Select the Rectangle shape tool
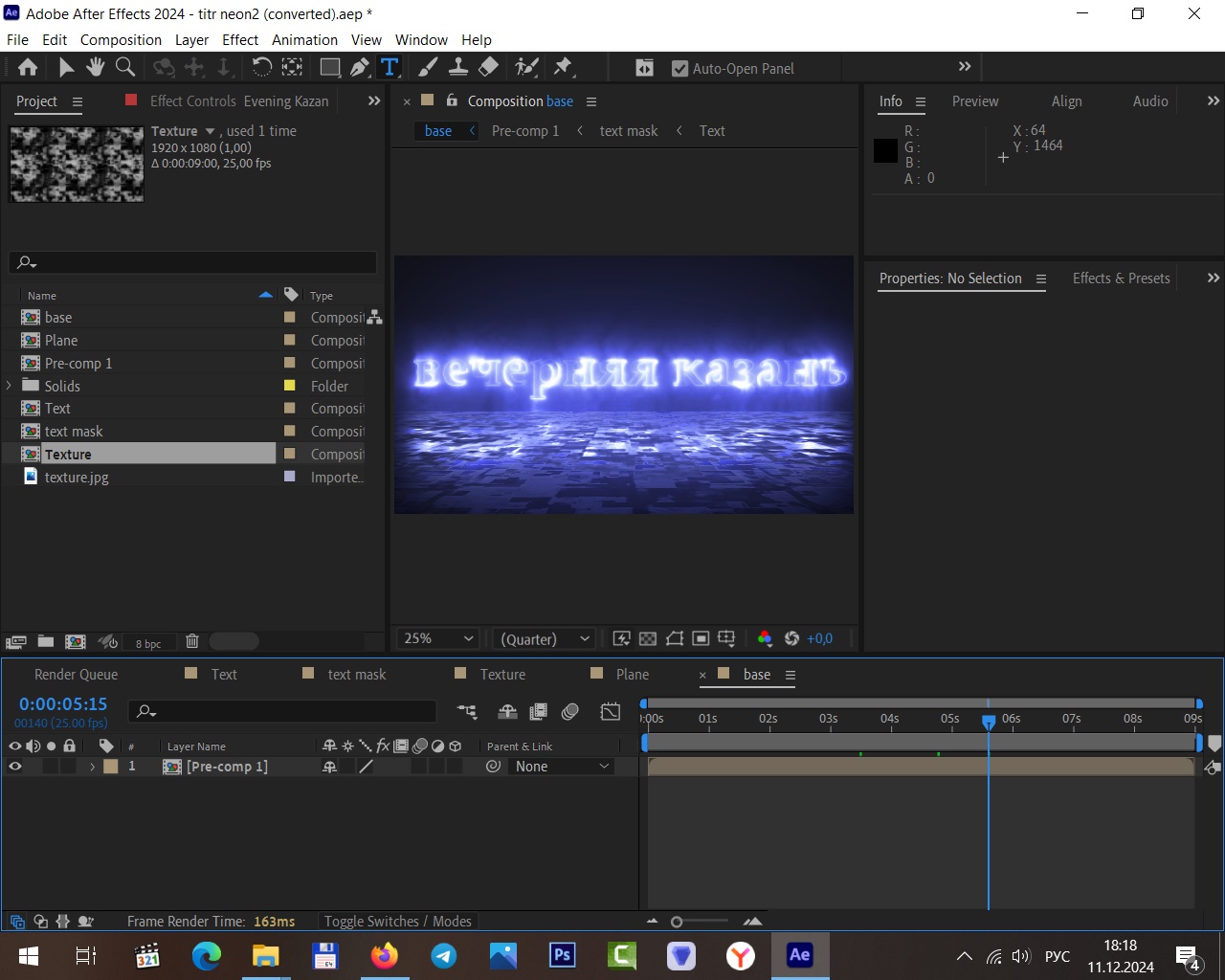Image resolution: width=1225 pixels, height=980 pixels. (329, 67)
